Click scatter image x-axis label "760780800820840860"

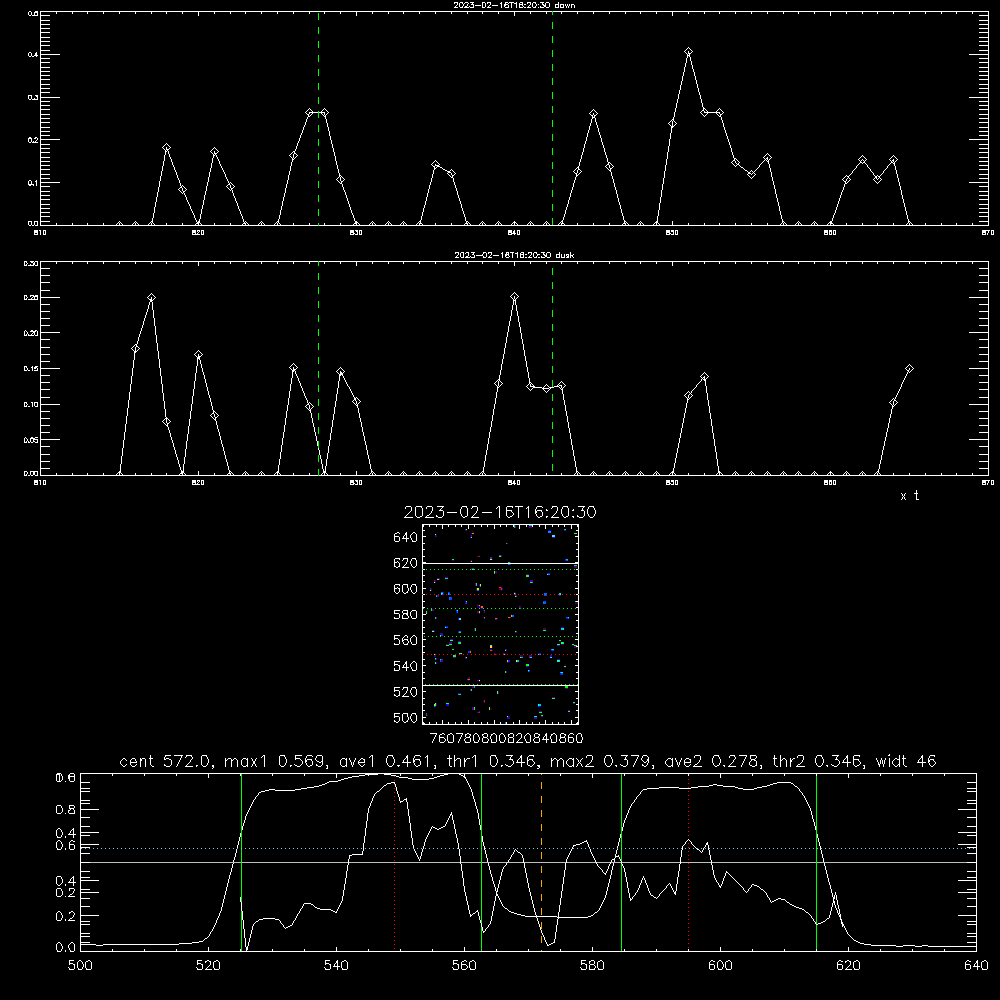point(506,739)
